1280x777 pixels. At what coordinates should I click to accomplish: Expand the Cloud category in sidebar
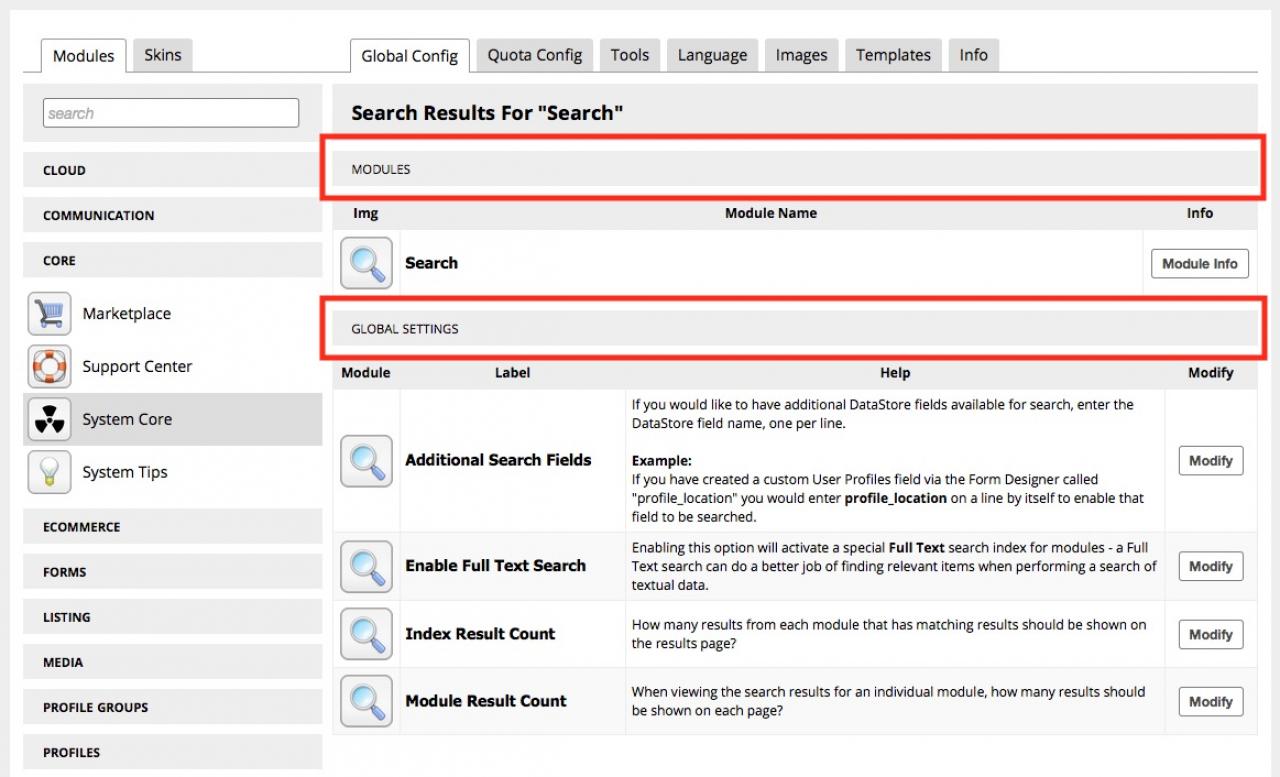pyautogui.click(x=172, y=170)
